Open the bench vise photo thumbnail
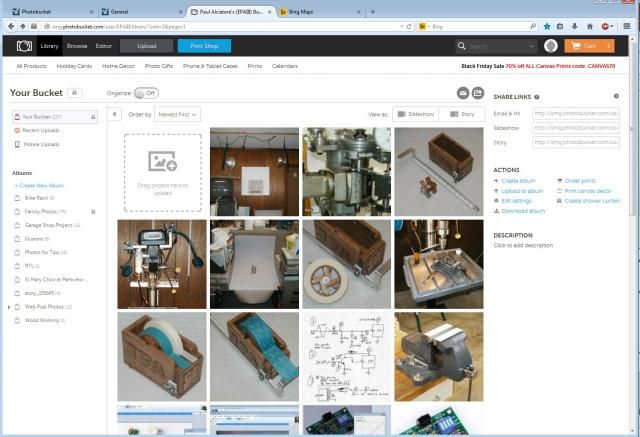This screenshot has height=437, width=640. click(439, 357)
